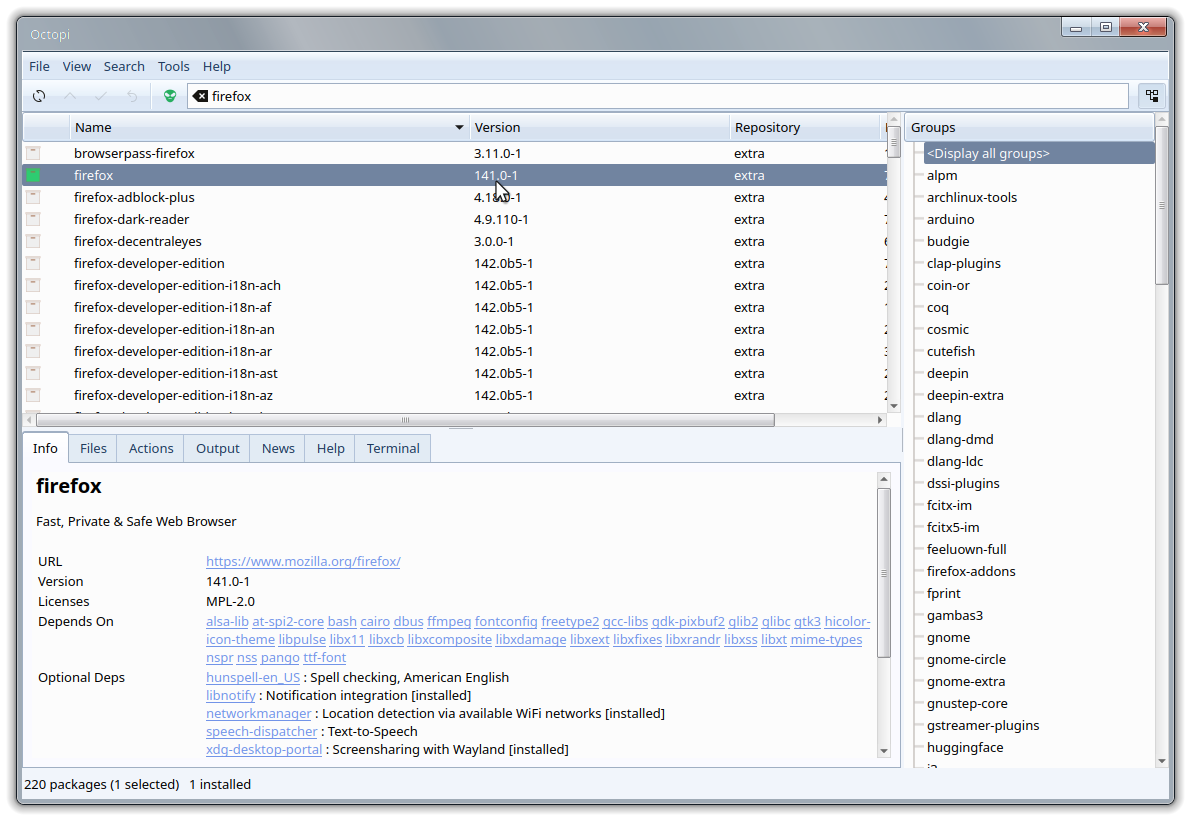Click status icon of firefox-developer-edition-i18n-af row
Image resolution: width=1191 pixels, height=821 pixels.
click(x=33, y=307)
